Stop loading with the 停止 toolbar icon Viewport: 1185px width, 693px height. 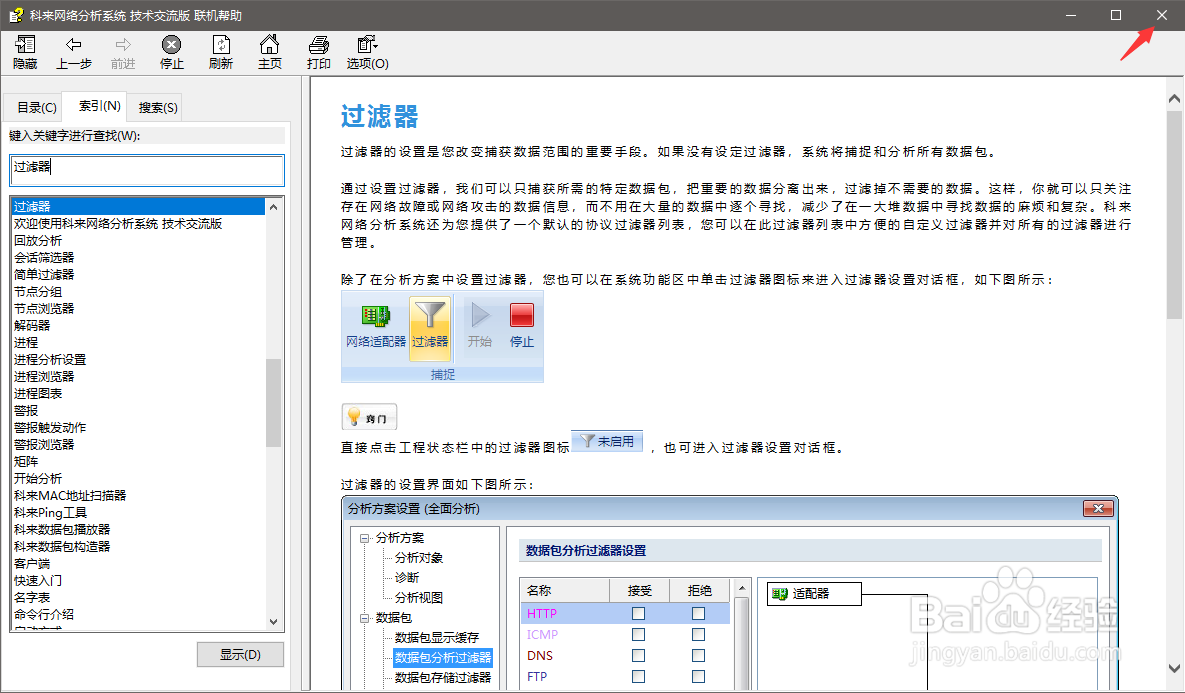(172, 45)
